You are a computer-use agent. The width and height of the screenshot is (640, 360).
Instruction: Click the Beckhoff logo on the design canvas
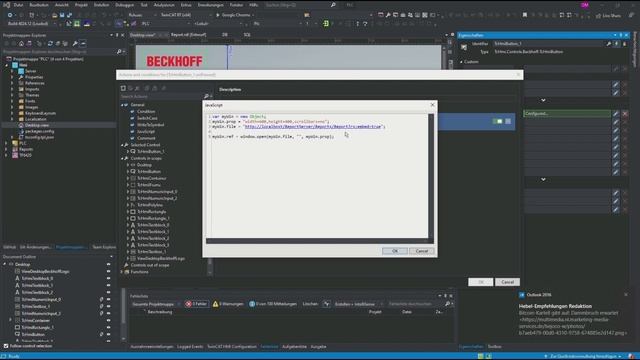174,62
